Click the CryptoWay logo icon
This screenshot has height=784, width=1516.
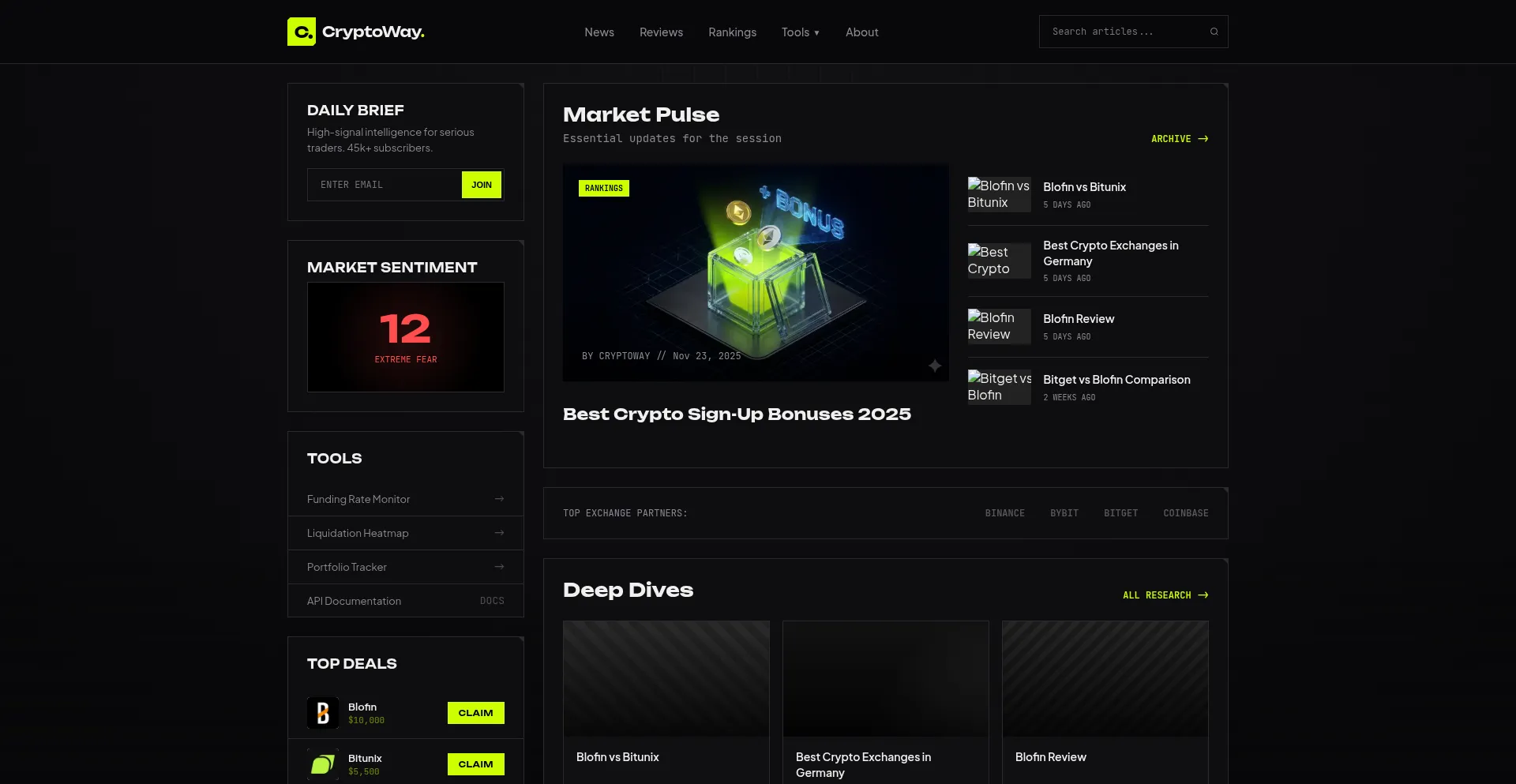(301, 32)
